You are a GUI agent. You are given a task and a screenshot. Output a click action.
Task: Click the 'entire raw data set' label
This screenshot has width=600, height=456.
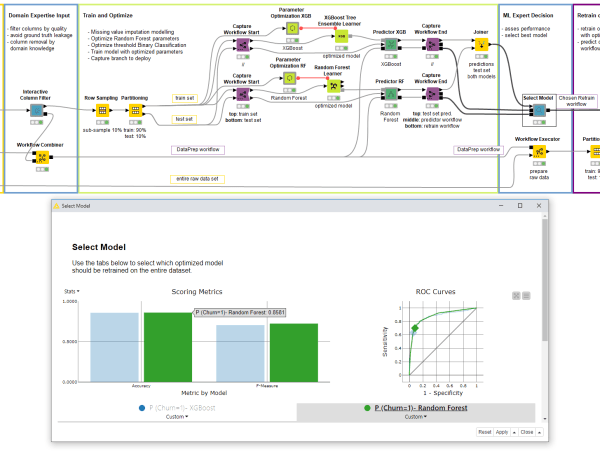point(197,179)
